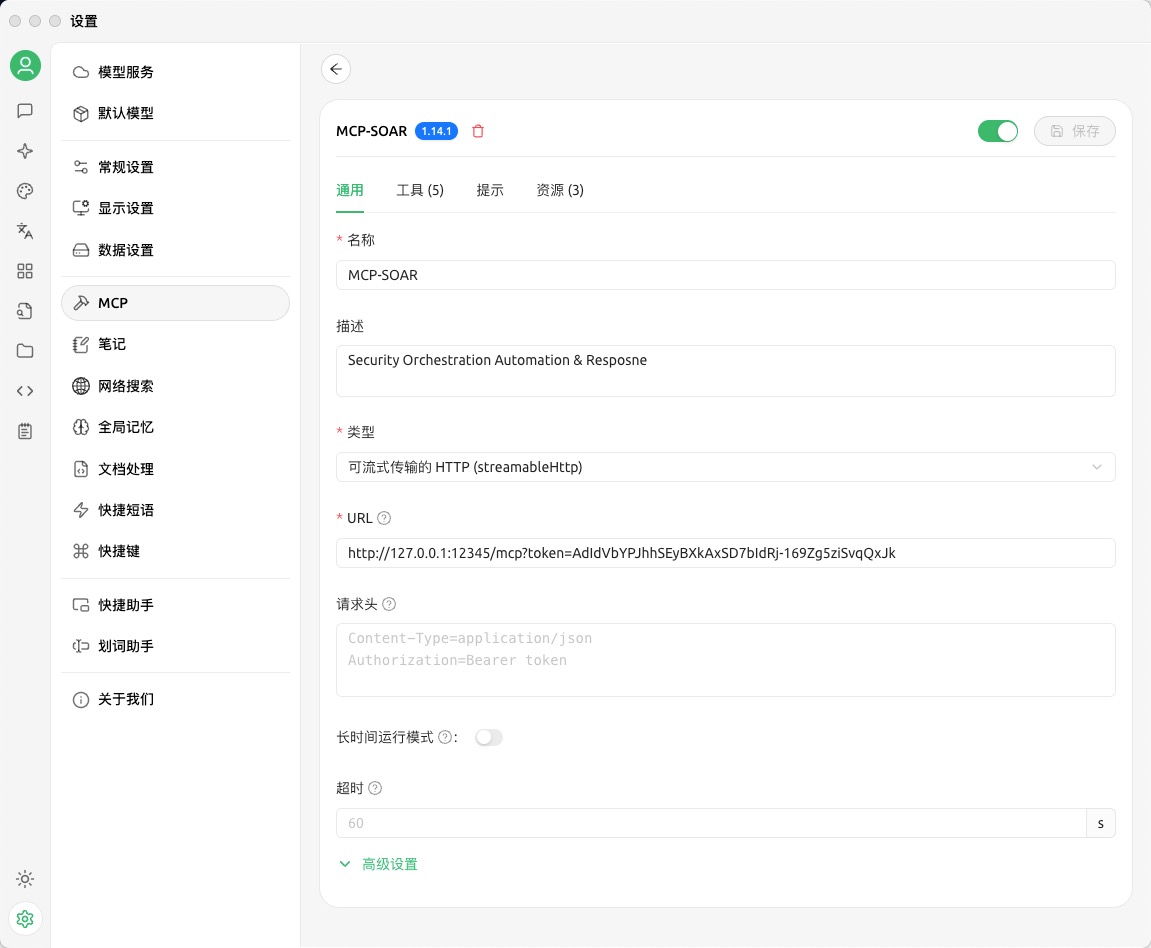The image size is (1151, 948).
Task: Disable the MCP-SOAR server toggle
Action: 997,131
